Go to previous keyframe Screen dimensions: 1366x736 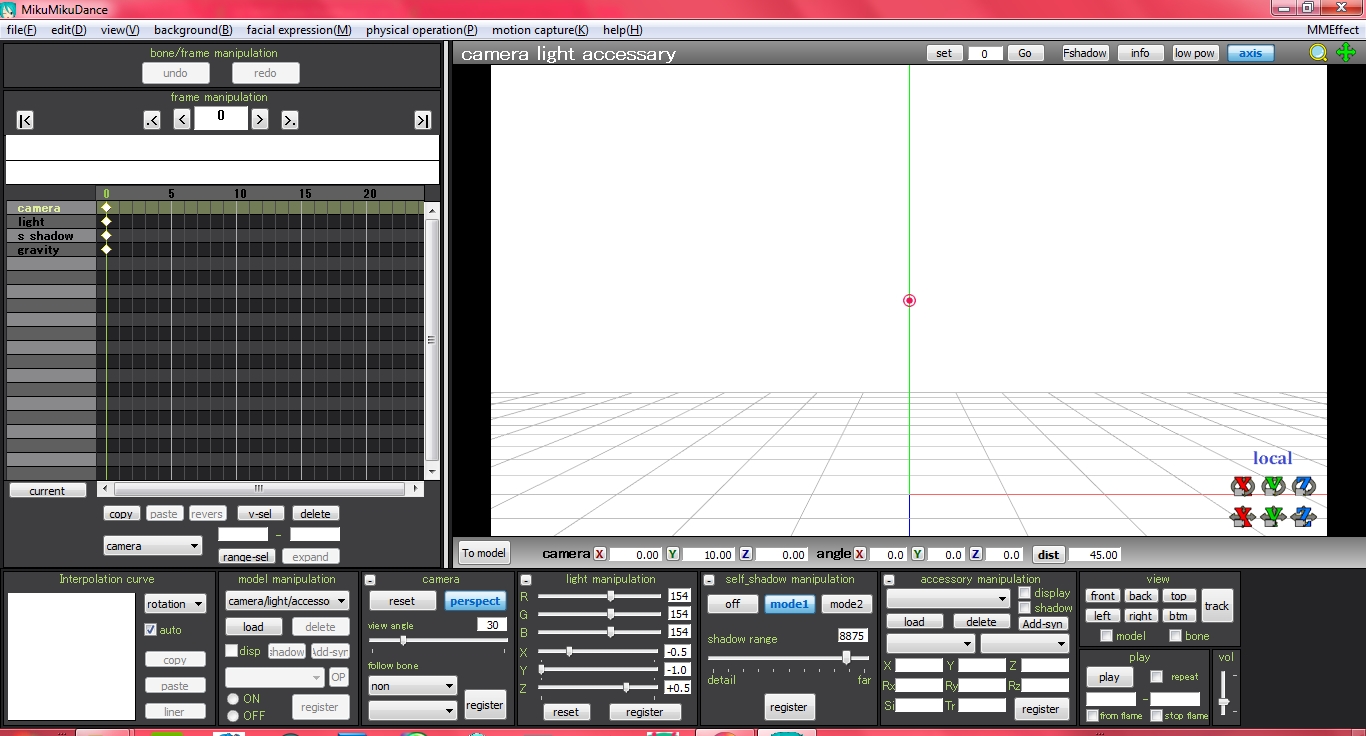coord(152,120)
